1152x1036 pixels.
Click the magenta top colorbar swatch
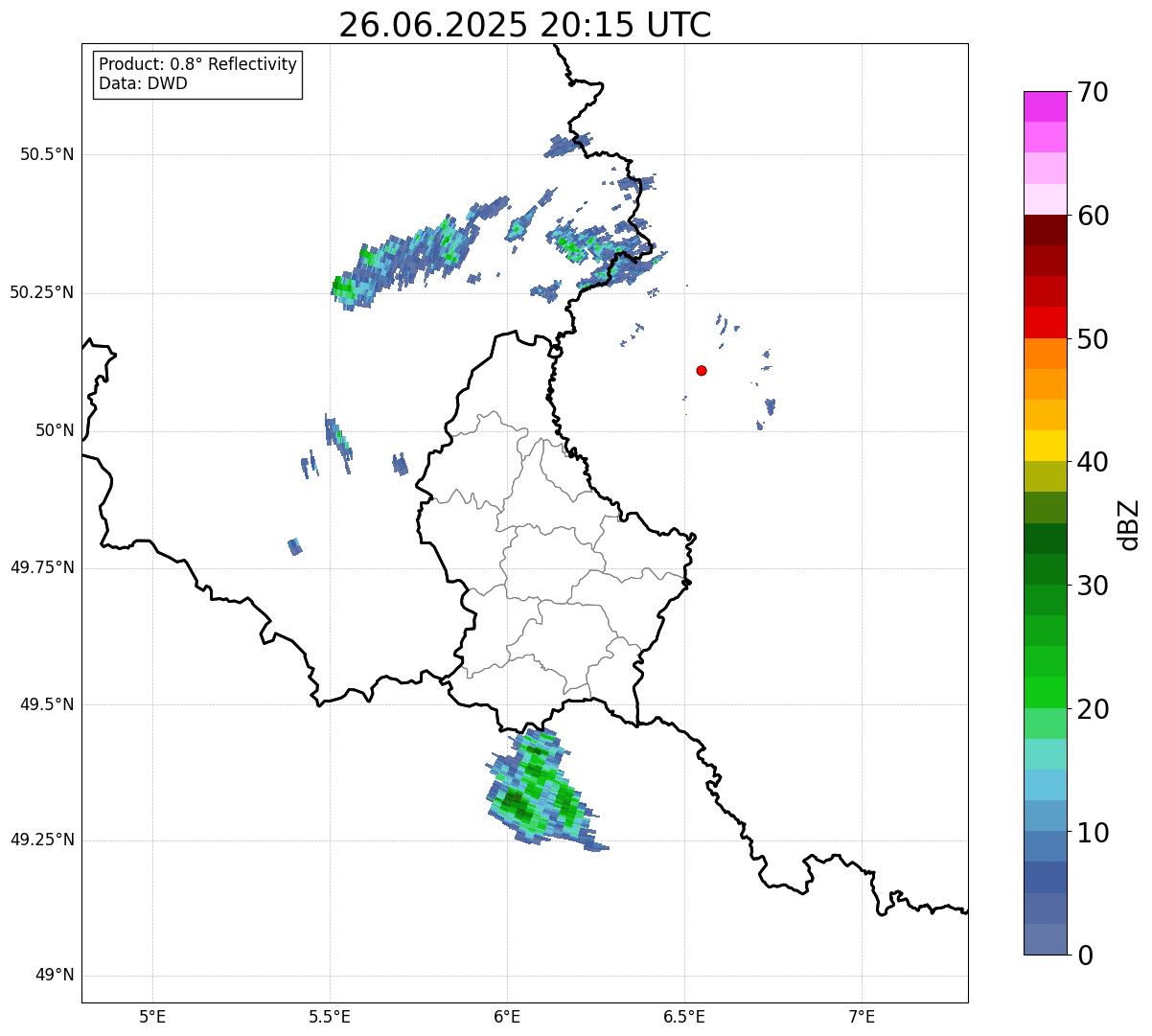click(1045, 106)
